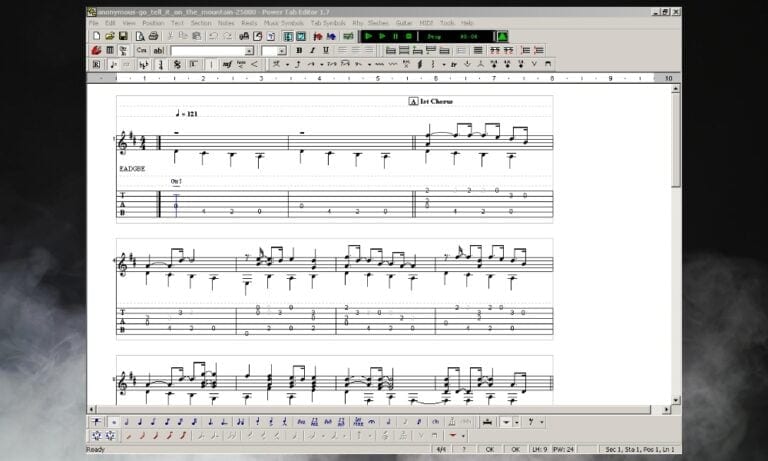Click the 4/4 time signature status cell
768x461 pixels.
[x=440, y=449]
